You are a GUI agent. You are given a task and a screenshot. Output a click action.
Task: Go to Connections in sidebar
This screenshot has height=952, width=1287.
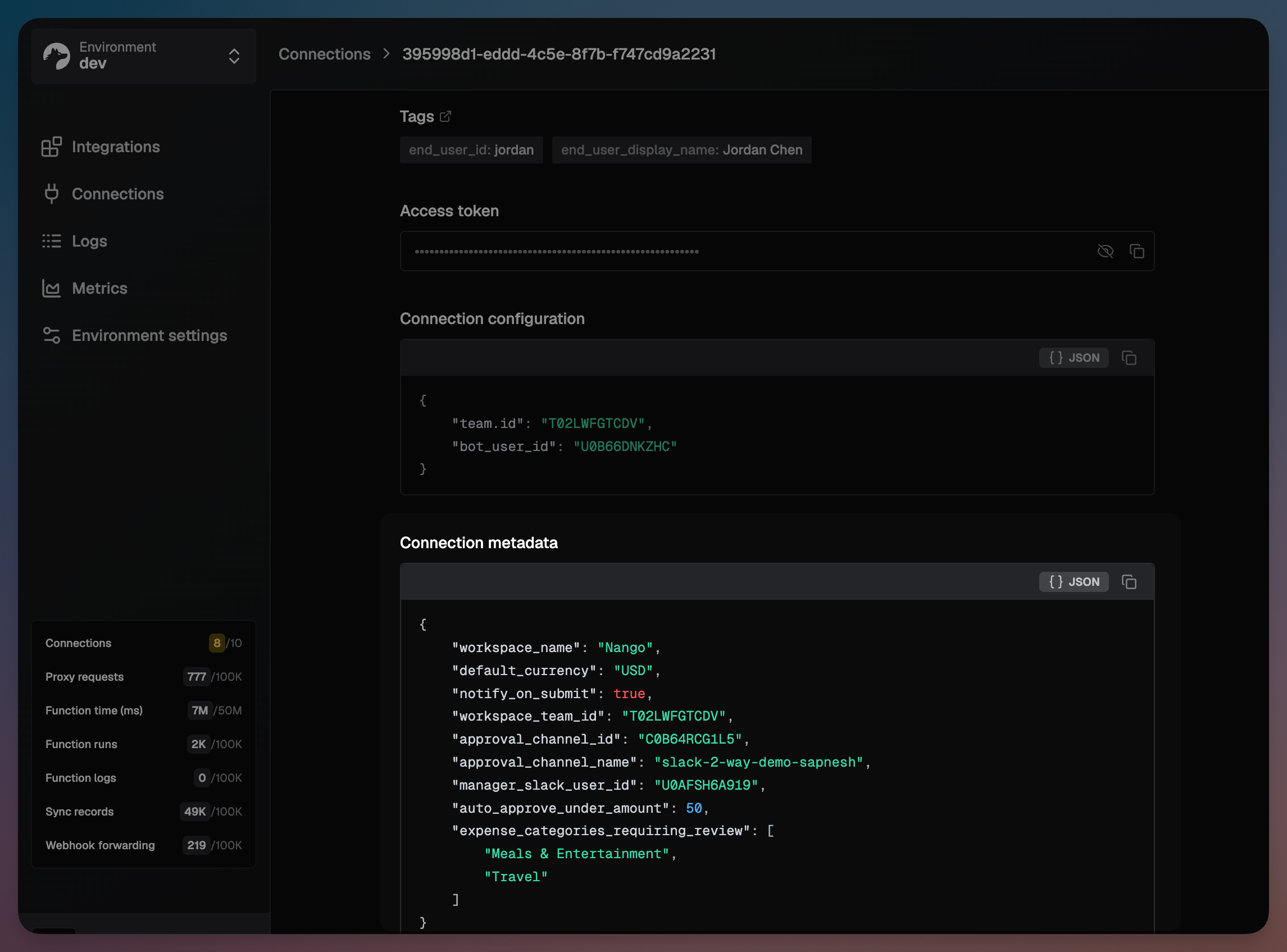[117, 194]
